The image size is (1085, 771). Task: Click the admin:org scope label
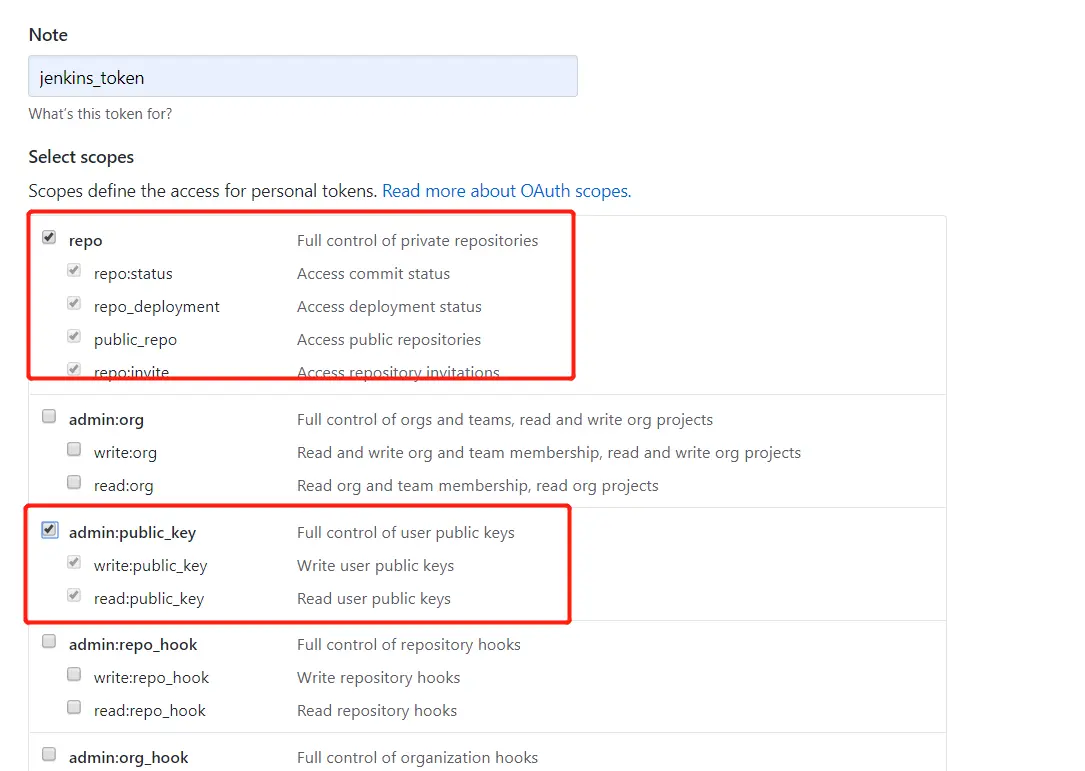pos(106,420)
